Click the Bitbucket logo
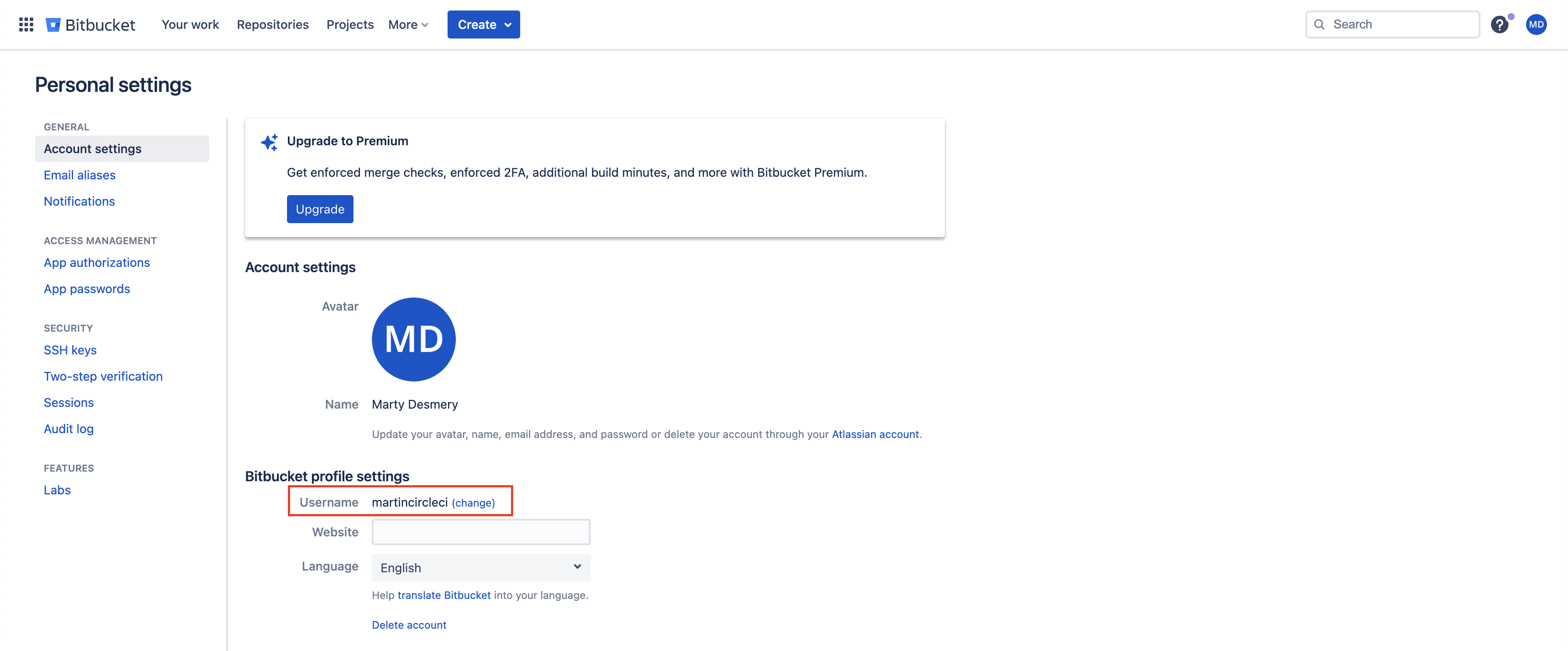Image resolution: width=1568 pixels, height=651 pixels. pyautogui.click(x=90, y=24)
